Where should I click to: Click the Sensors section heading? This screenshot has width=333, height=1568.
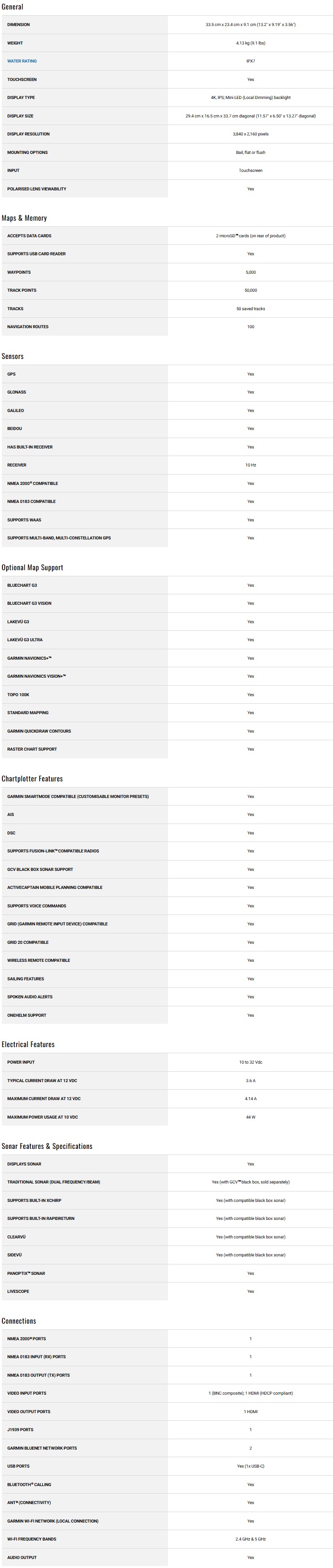click(x=13, y=356)
